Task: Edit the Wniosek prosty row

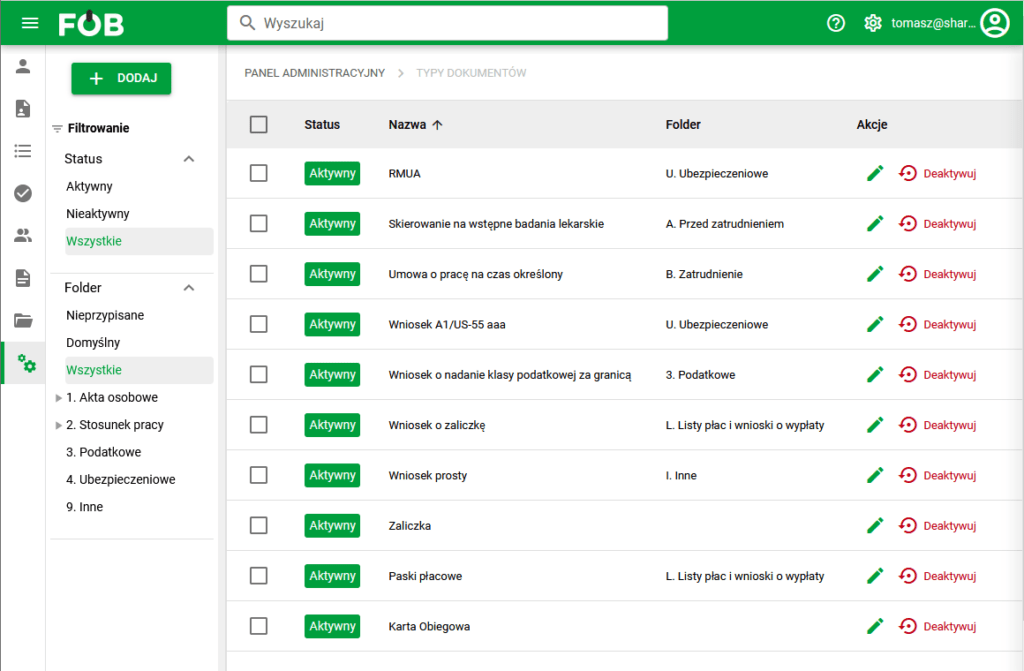Action: (875, 475)
